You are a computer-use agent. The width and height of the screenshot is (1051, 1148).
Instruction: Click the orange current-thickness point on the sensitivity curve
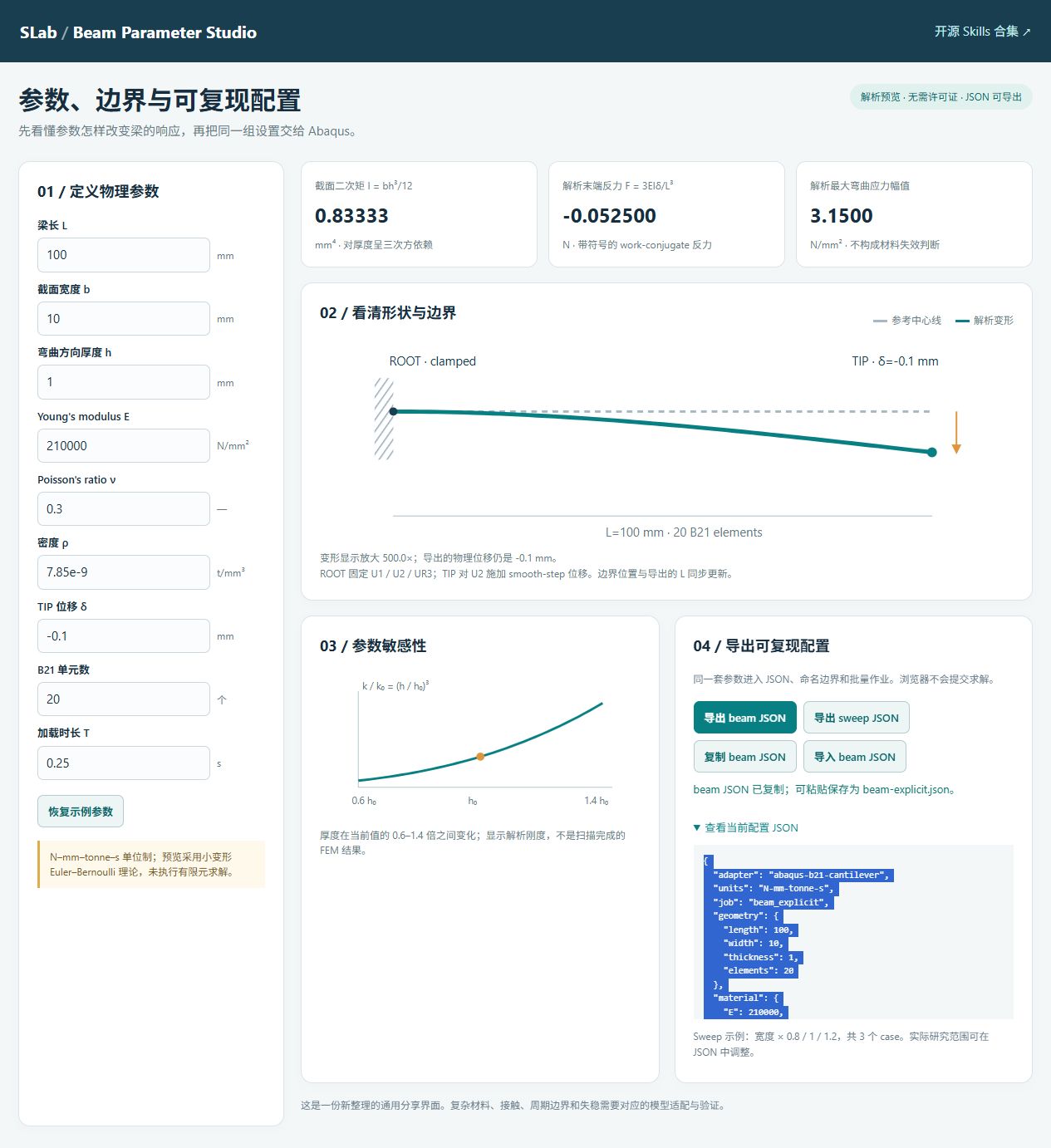coord(480,757)
